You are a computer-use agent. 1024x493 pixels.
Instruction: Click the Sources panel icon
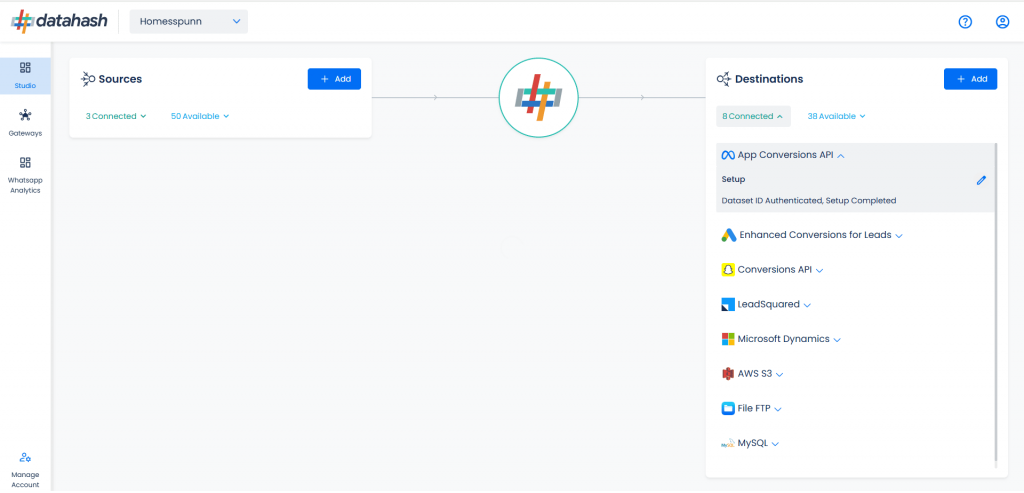coord(88,79)
